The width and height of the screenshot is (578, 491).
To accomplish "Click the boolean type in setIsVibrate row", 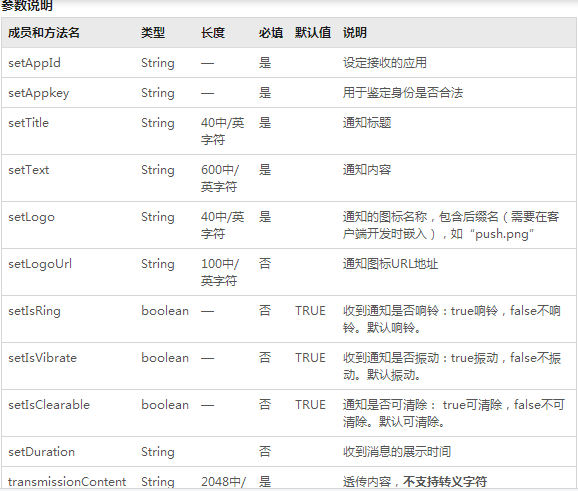I will 165,358.
